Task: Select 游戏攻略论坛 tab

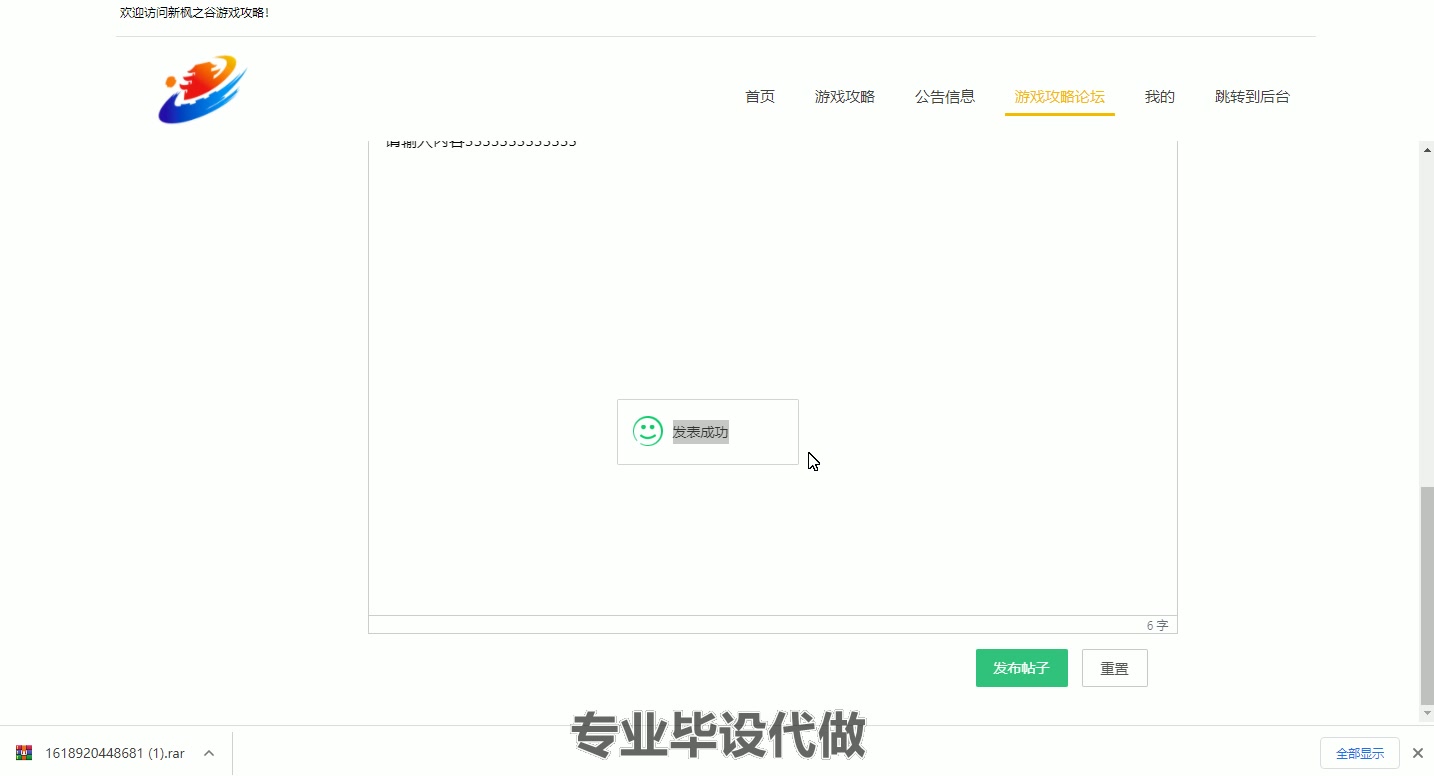Action: tap(1060, 97)
